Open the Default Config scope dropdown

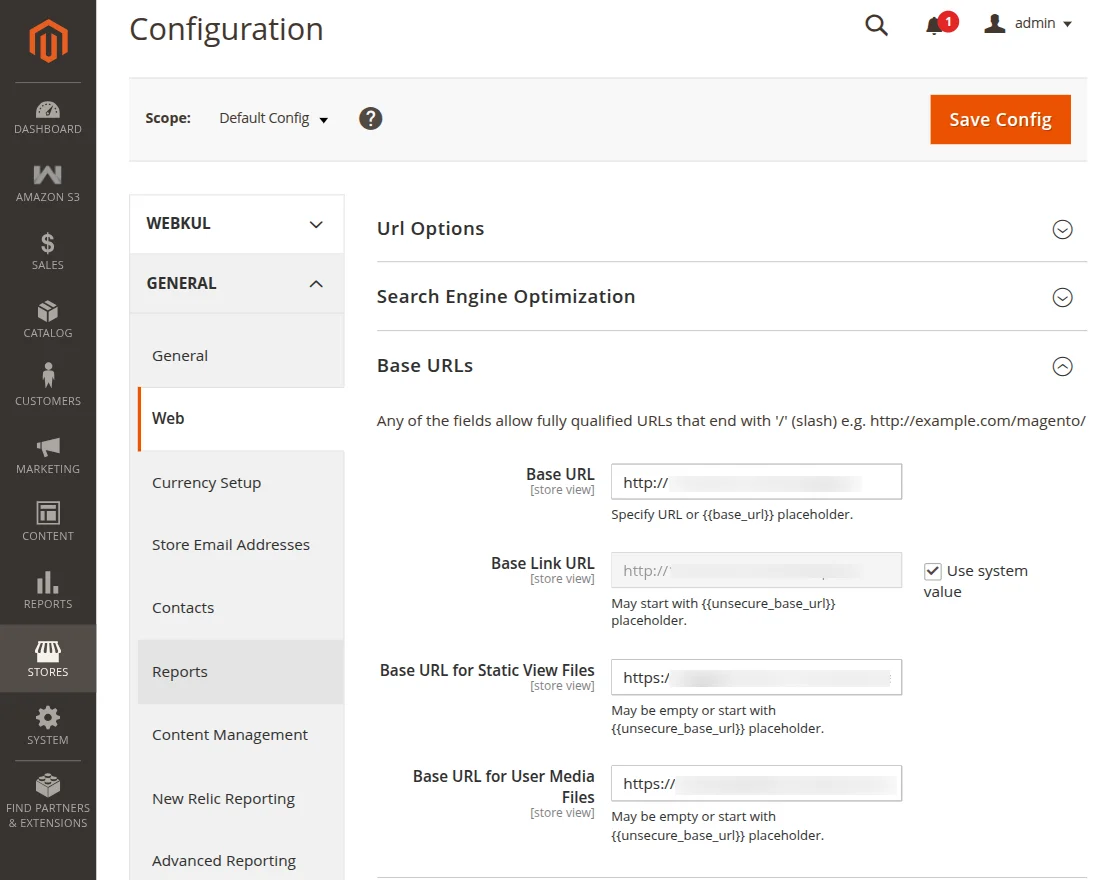[274, 119]
